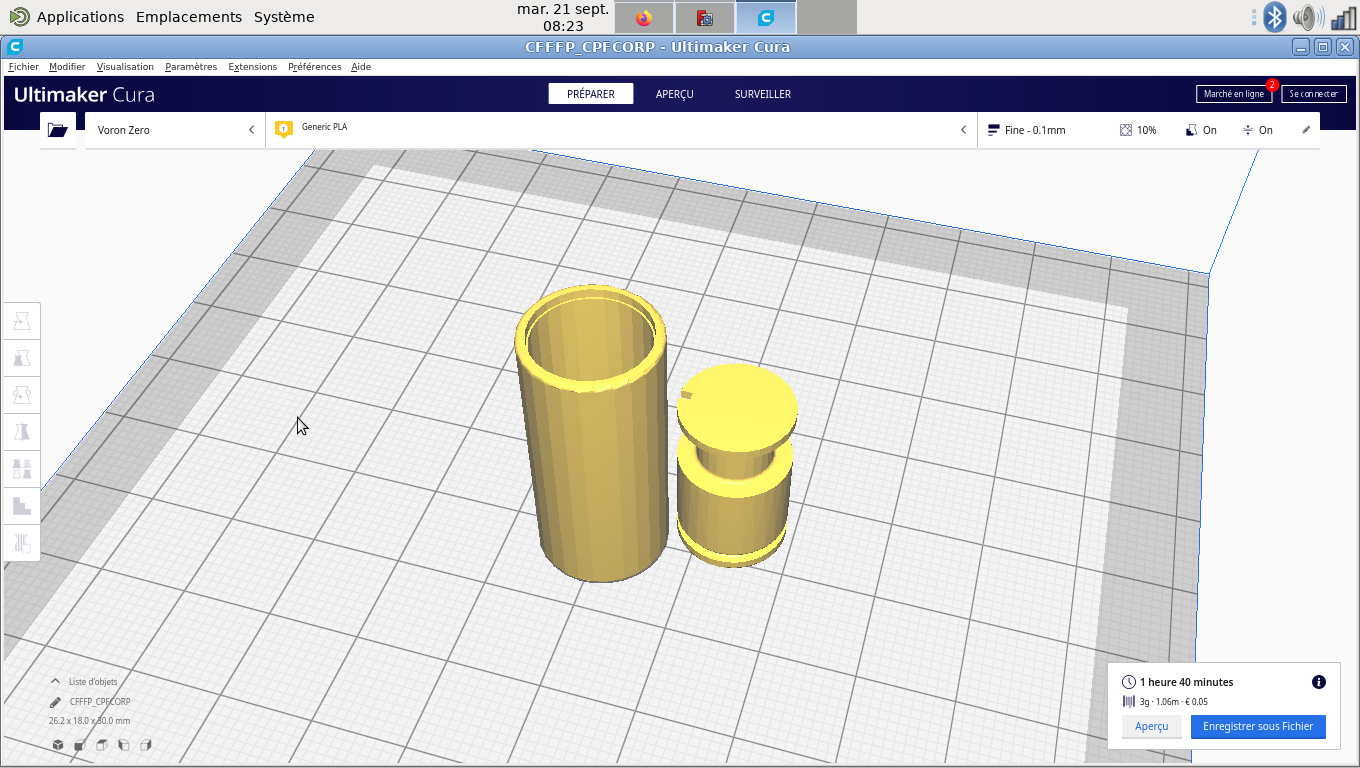This screenshot has width=1360, height=768.
Task: Click the open file folder icon
Action: coord(58,130)
